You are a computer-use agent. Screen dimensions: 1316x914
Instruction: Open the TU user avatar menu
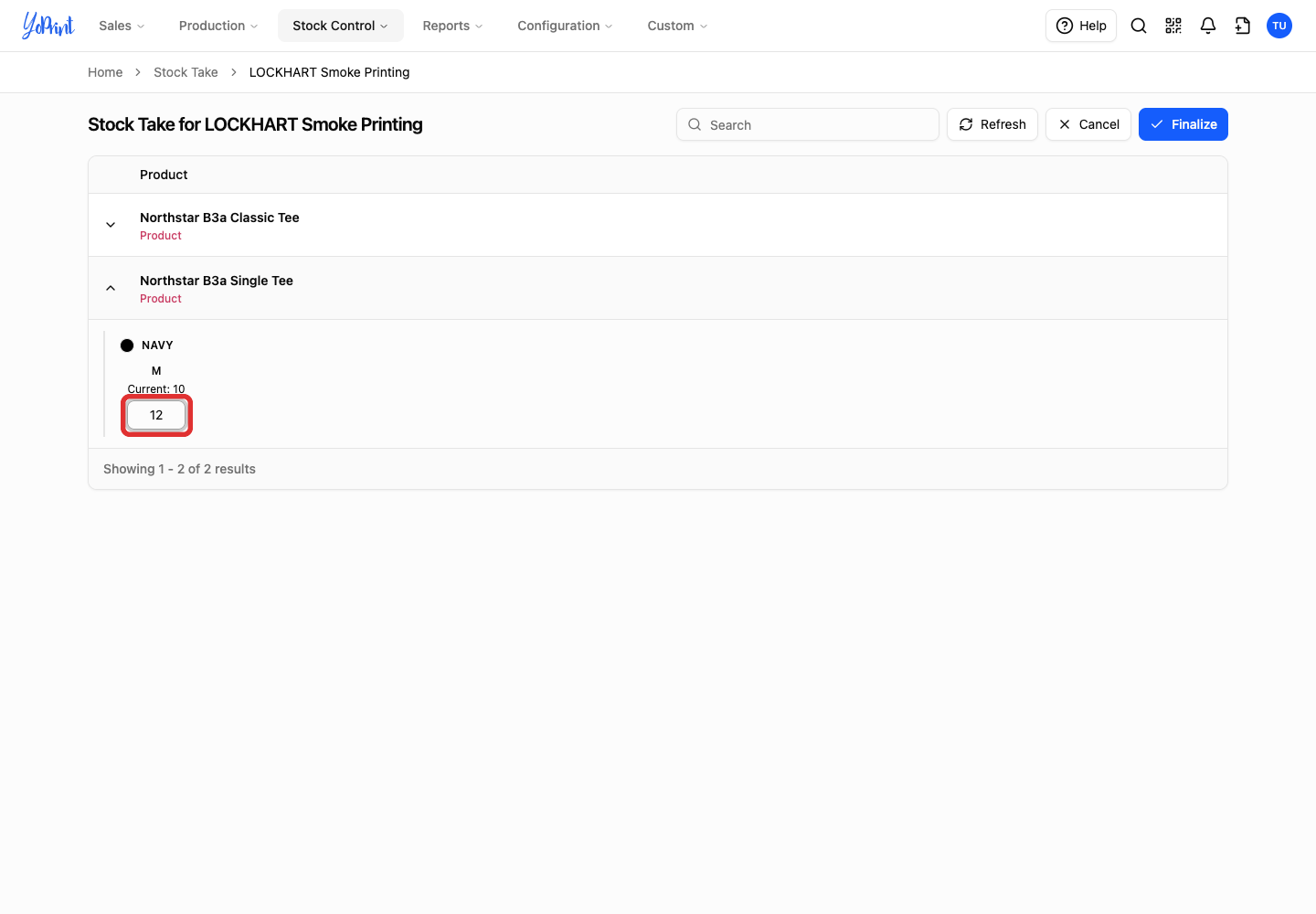pos(1279,26)
